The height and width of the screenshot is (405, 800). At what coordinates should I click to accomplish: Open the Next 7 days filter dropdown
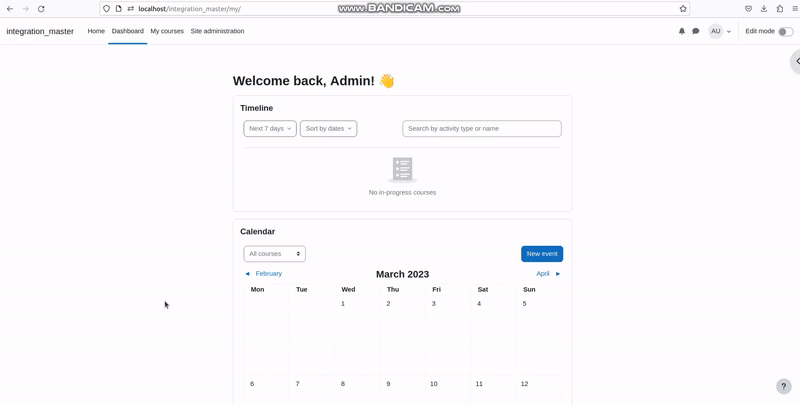(x=270, y=129)
